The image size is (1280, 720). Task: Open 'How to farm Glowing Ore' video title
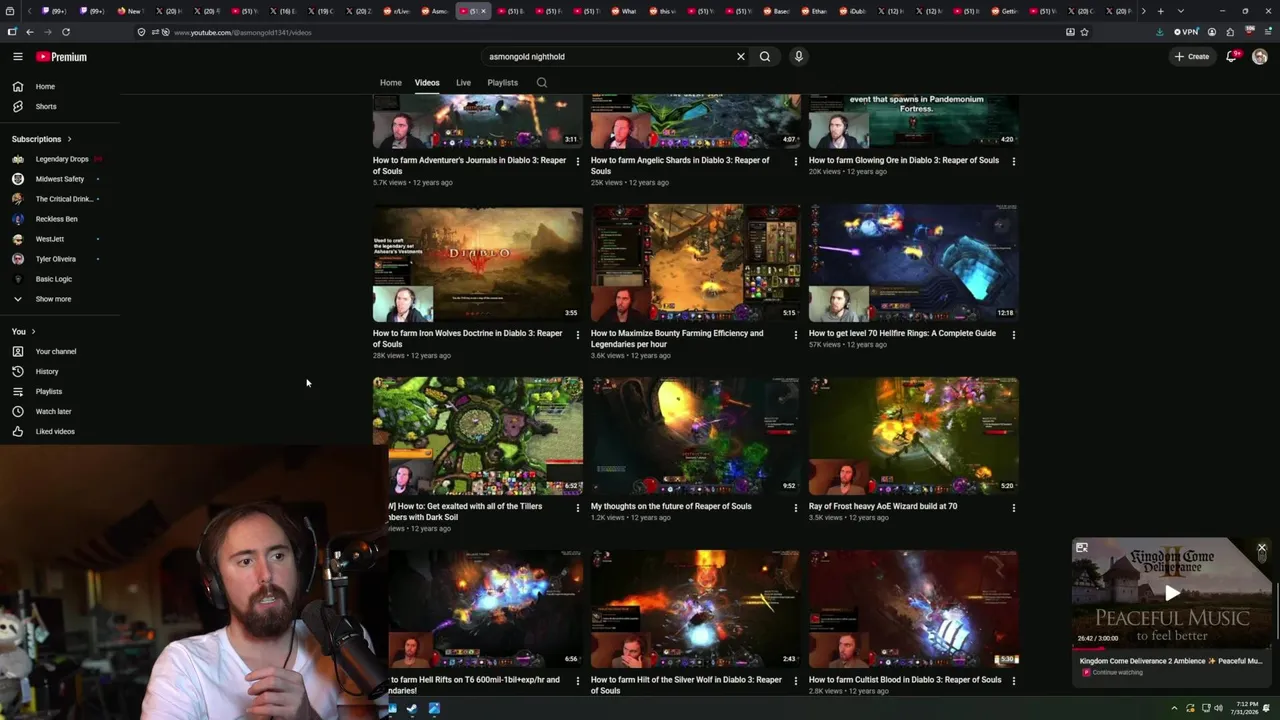point(904,161)
